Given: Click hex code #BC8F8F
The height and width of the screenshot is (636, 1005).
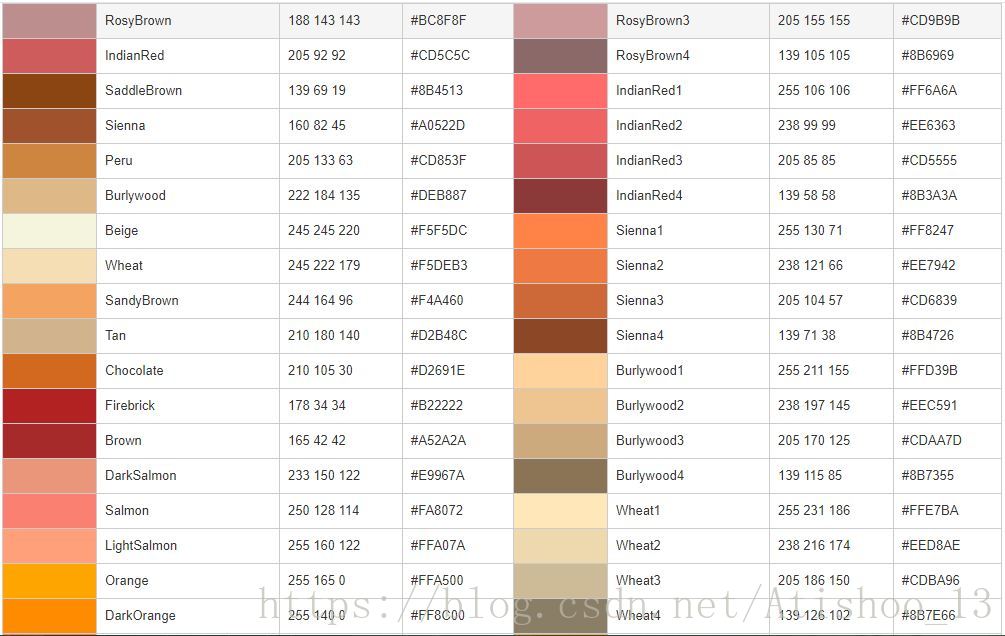Looking at the screenshot, I should pos(438,21).
